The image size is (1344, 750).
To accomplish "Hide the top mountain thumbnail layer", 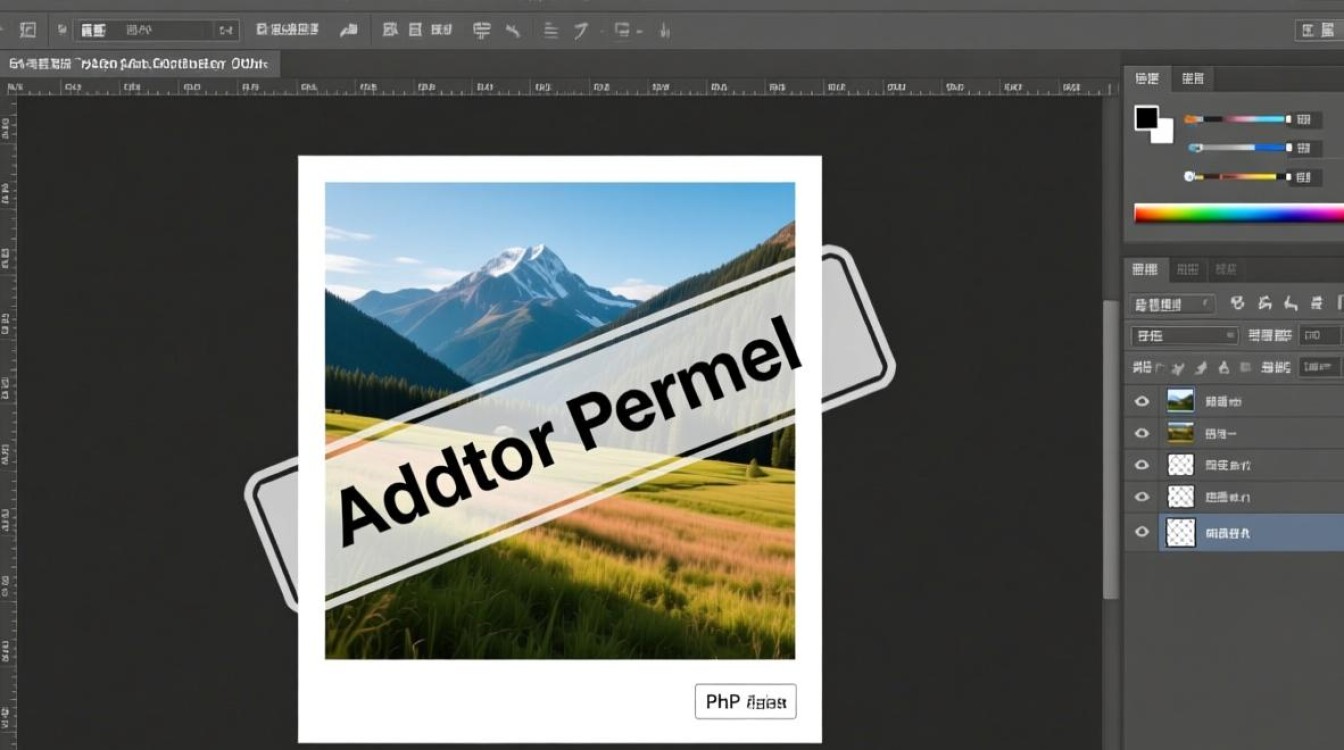I will click(1142, 402).
